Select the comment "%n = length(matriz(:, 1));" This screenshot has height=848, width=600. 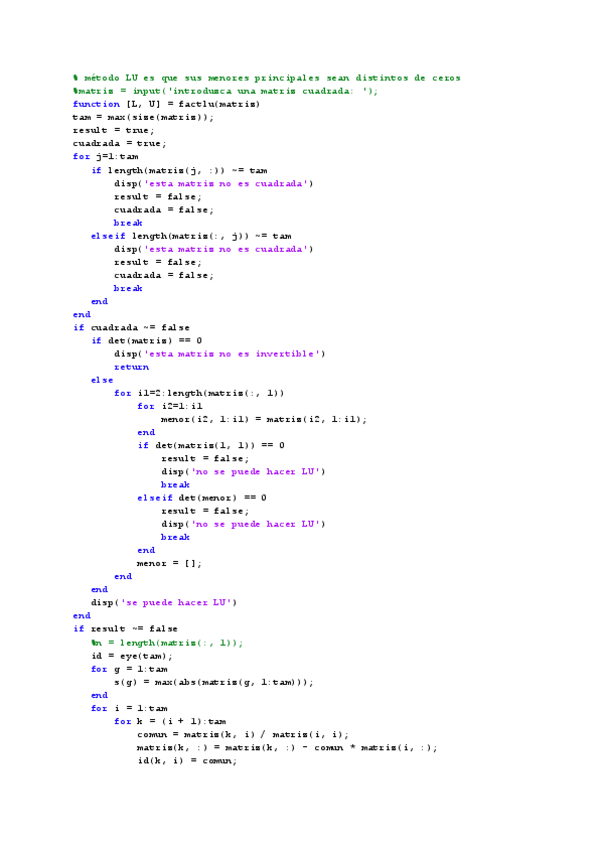tap(167, 643)
